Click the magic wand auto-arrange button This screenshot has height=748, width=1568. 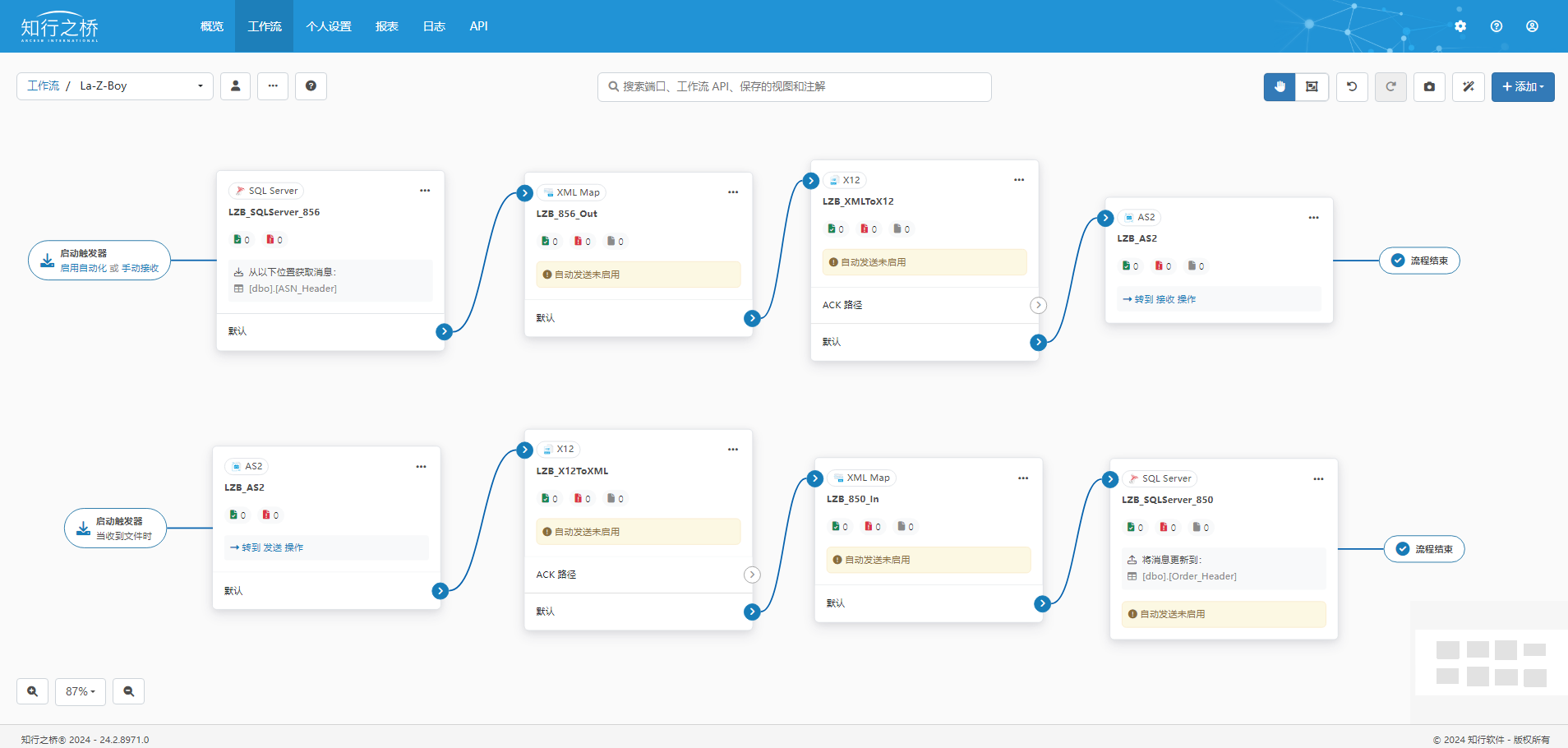[1469, 86]
